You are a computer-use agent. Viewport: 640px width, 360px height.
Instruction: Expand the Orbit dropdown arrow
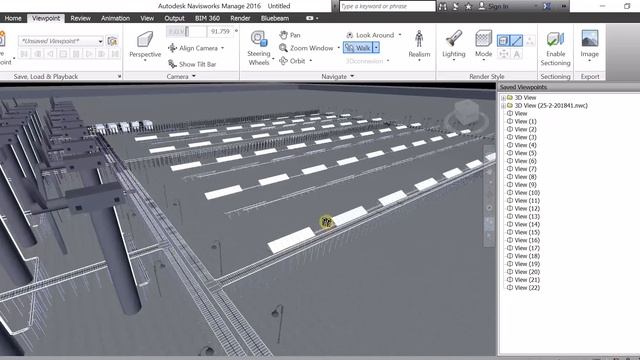[311, 61]
